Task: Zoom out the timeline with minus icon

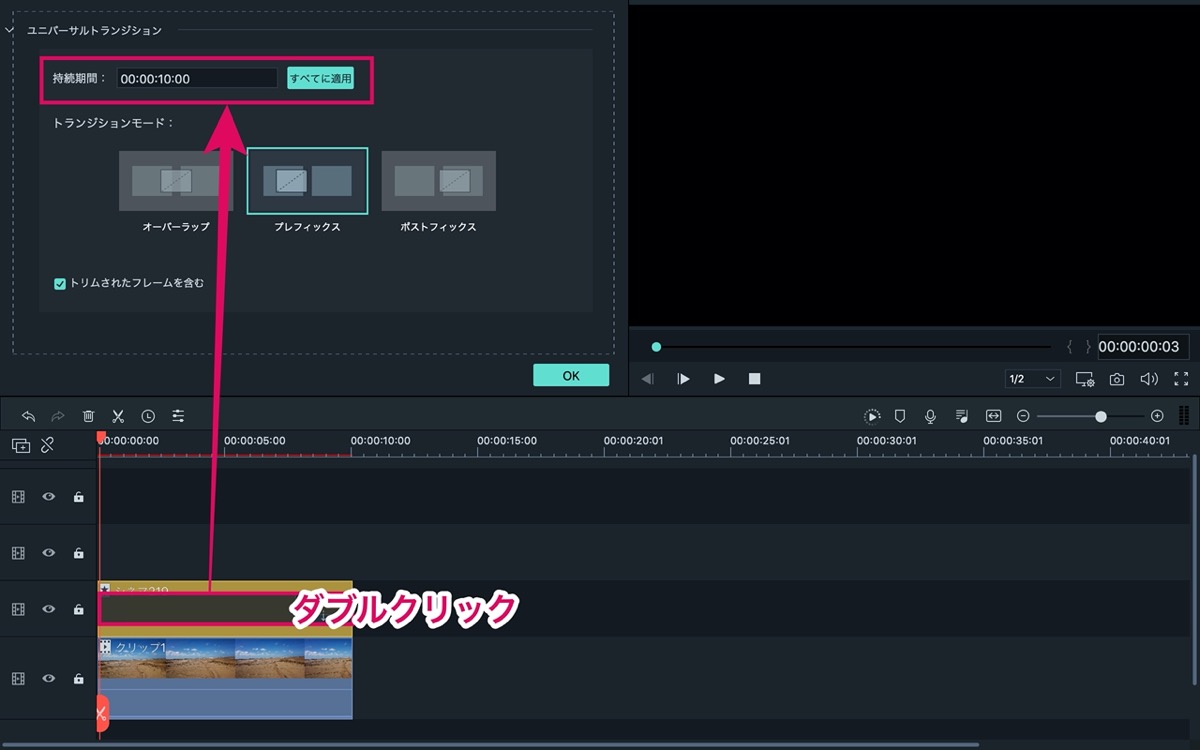Action: [x=1023, y=416]
